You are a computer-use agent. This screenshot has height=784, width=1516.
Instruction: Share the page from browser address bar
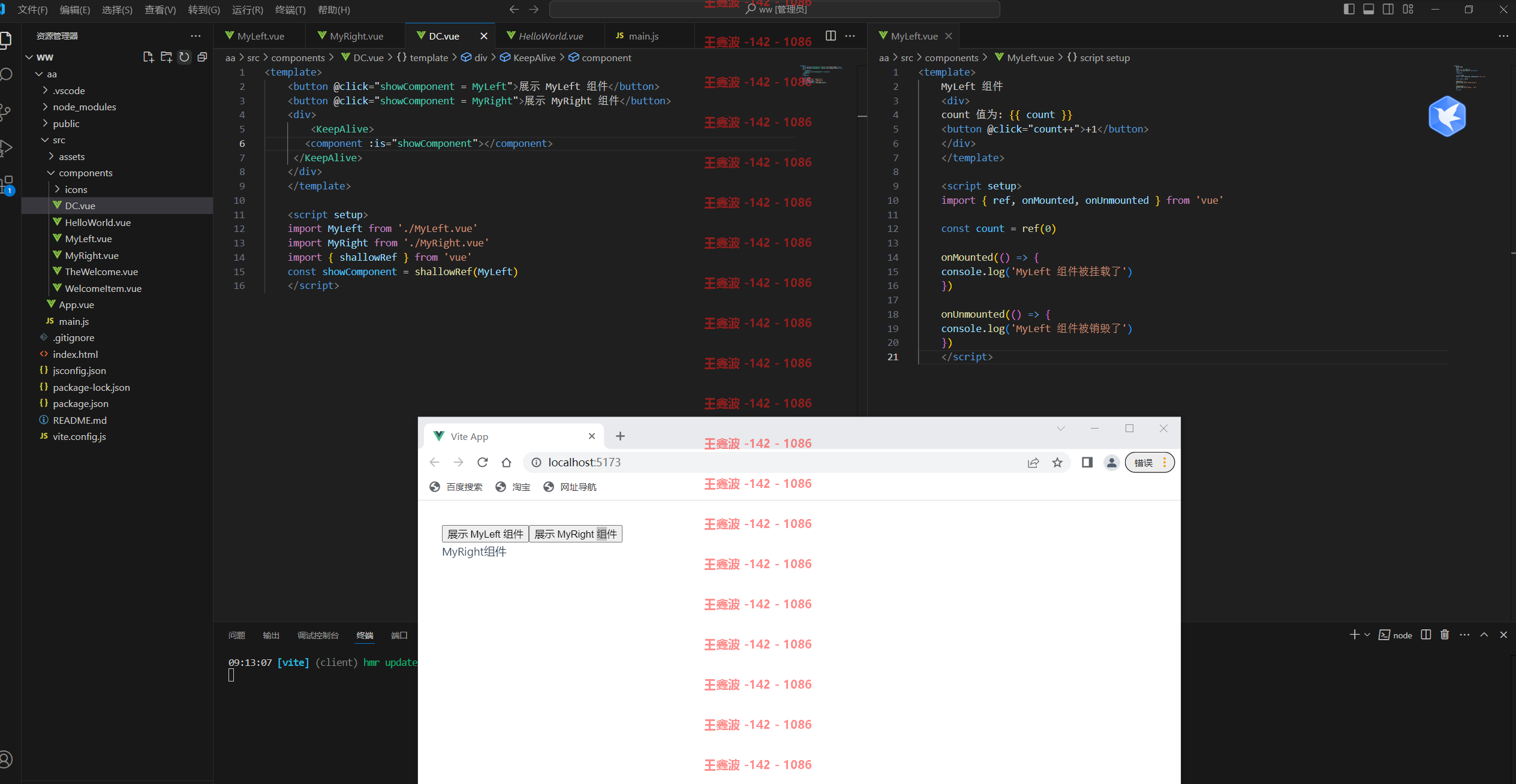click(1033, 462)
